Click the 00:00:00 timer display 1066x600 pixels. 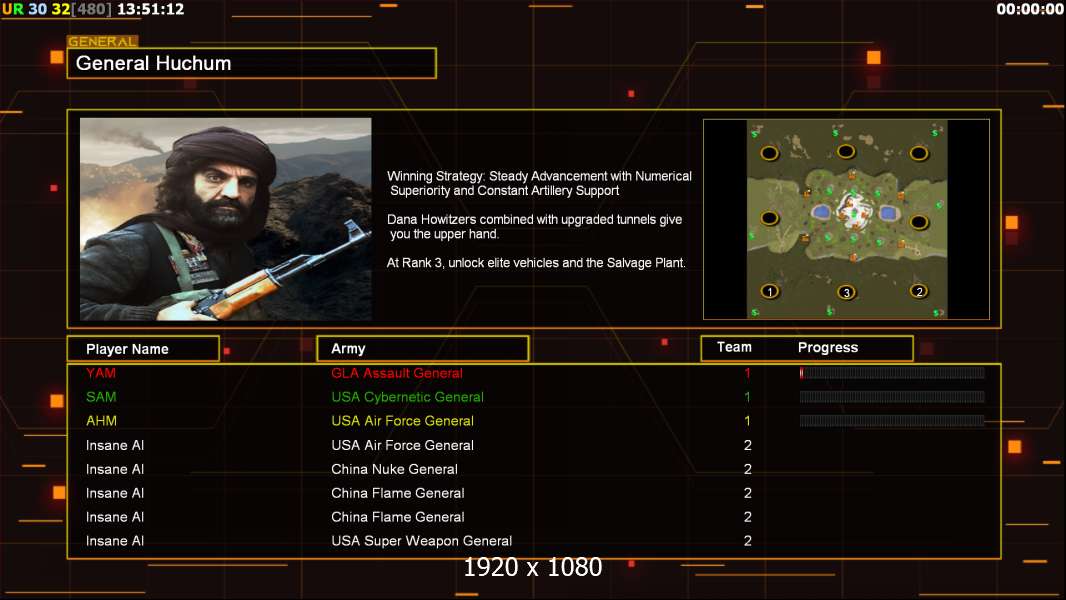click(x=1030, y=9)
